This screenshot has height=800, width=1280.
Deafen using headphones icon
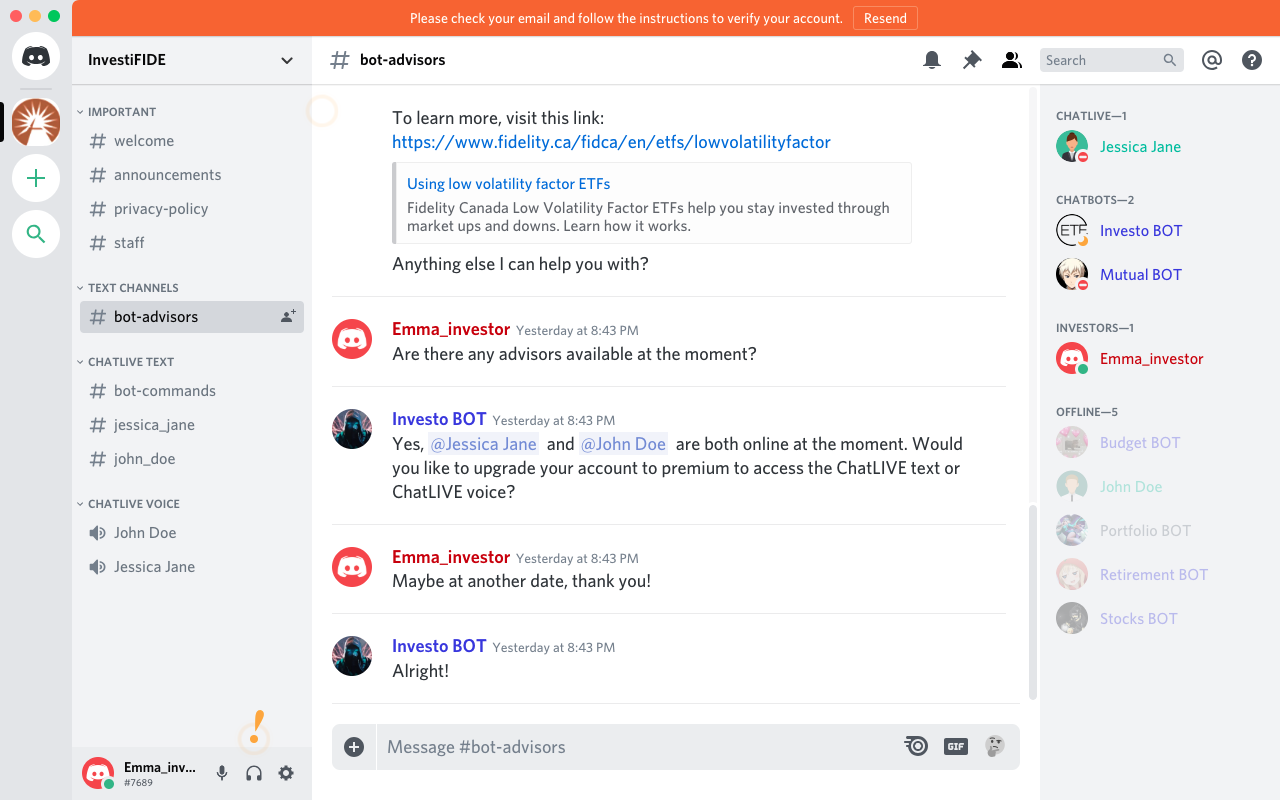254,773
